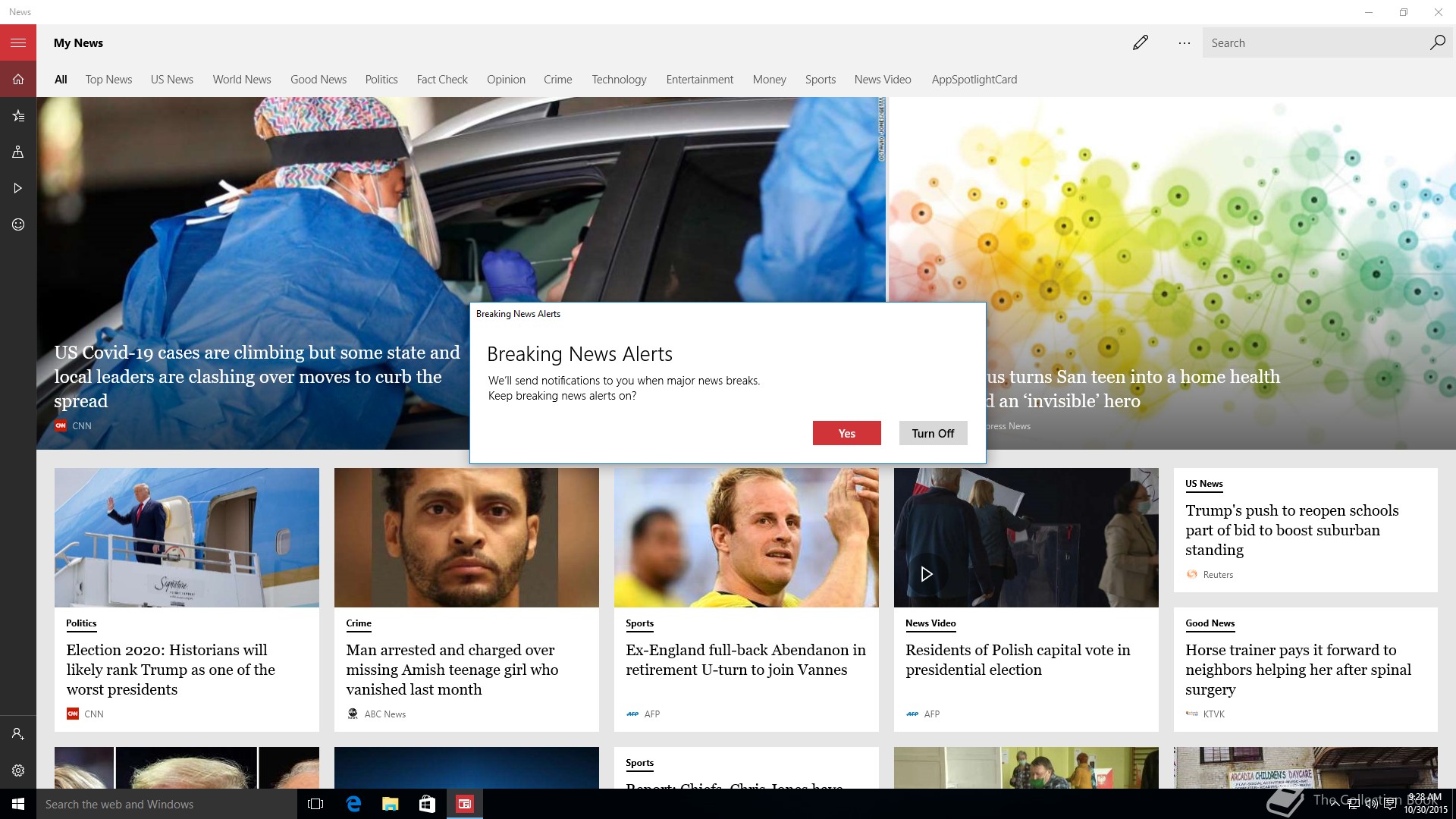Go to Home in the sidebar
The width and height of the screenshot is (1456, 819).
18,79
